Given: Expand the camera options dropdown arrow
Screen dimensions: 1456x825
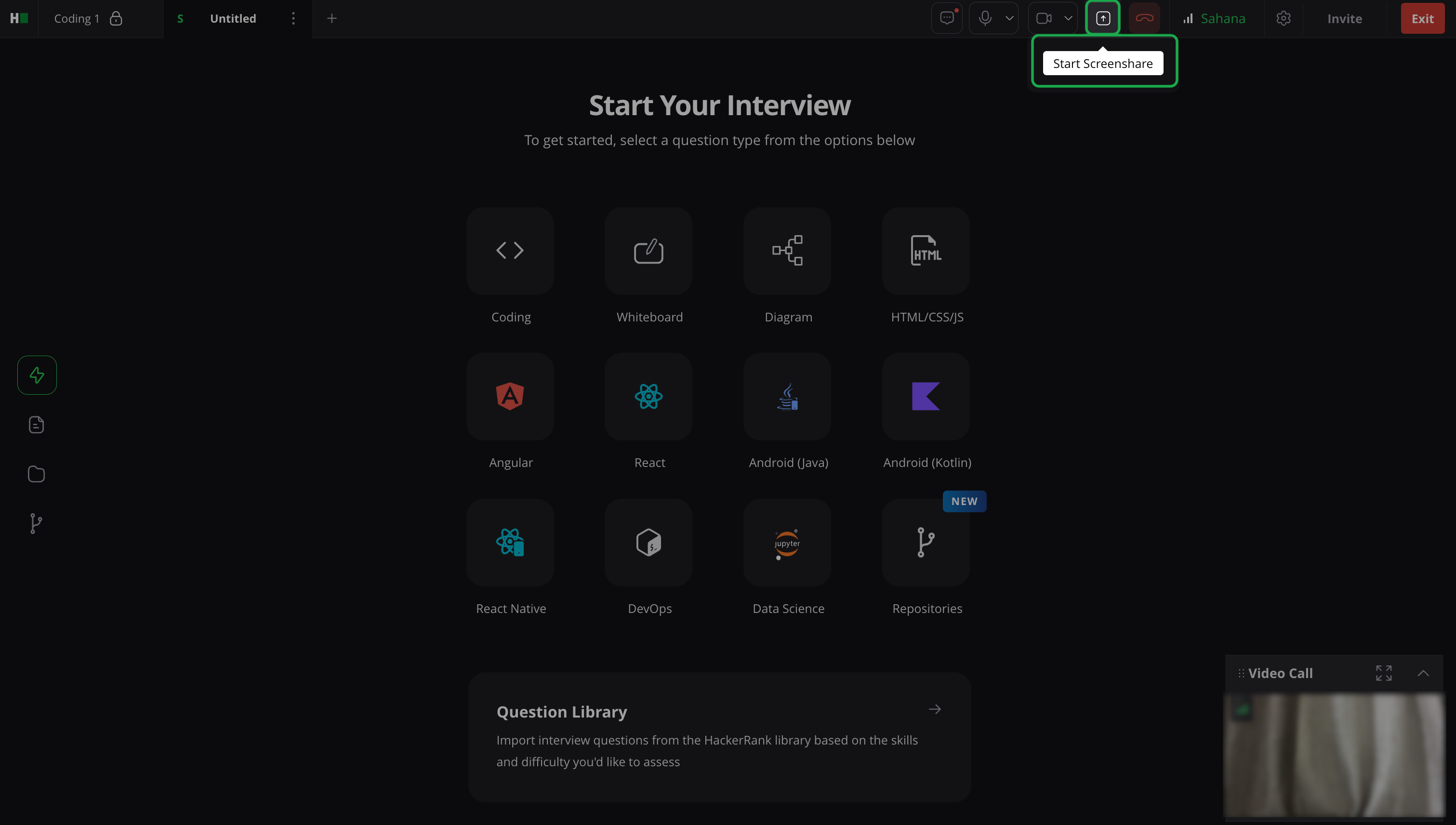Looking at the screenshot, I should pyautogui.click(x=1068, y=19).
